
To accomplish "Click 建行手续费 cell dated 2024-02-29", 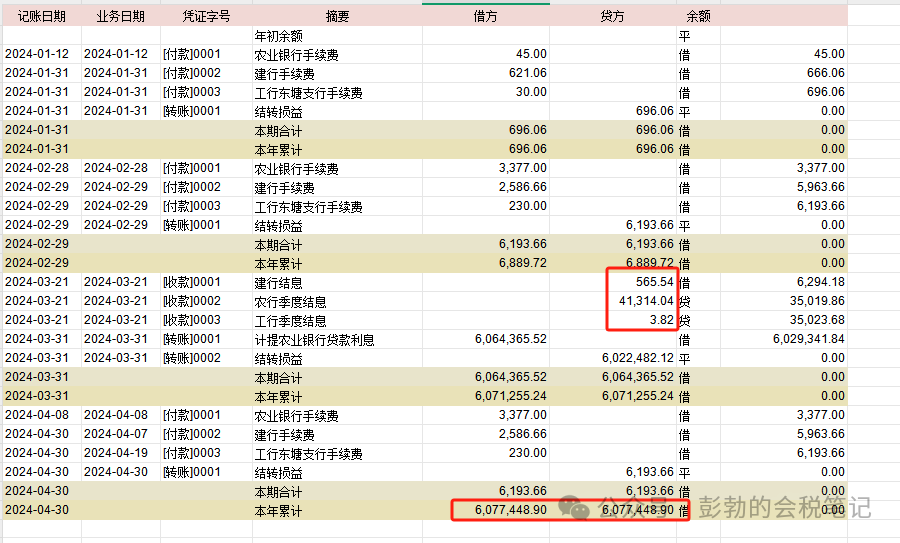I will (x=338, y=187).
